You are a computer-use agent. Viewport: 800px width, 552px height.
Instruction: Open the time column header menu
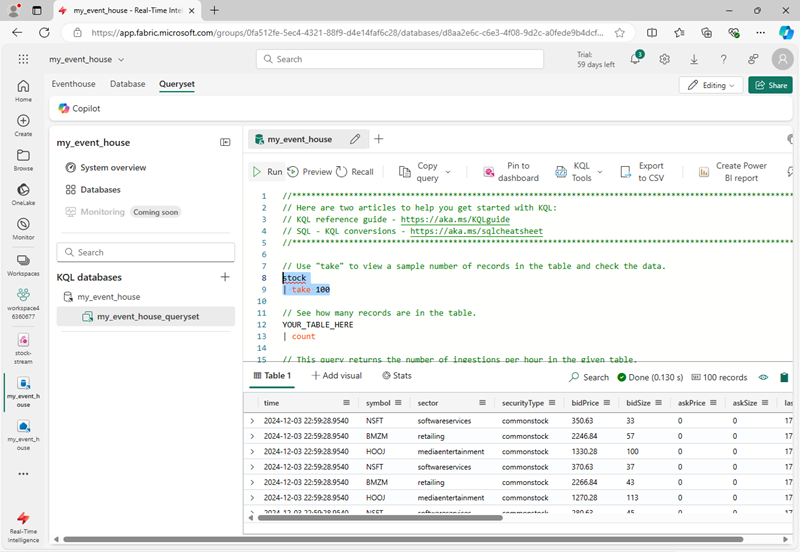tap(346, 403)
